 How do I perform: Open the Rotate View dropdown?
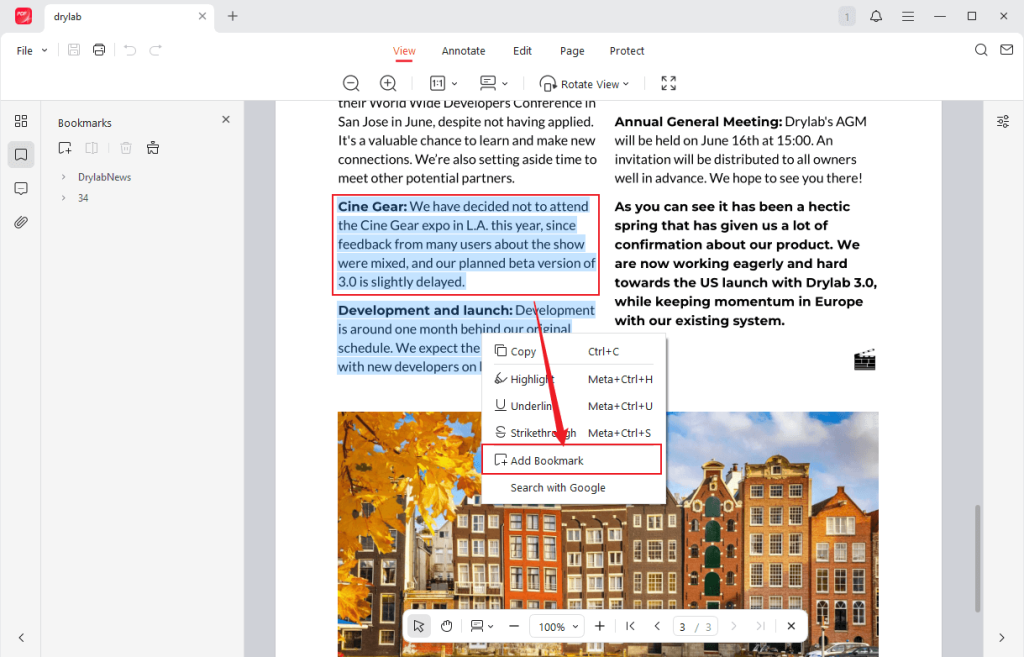tap(584, 83)
